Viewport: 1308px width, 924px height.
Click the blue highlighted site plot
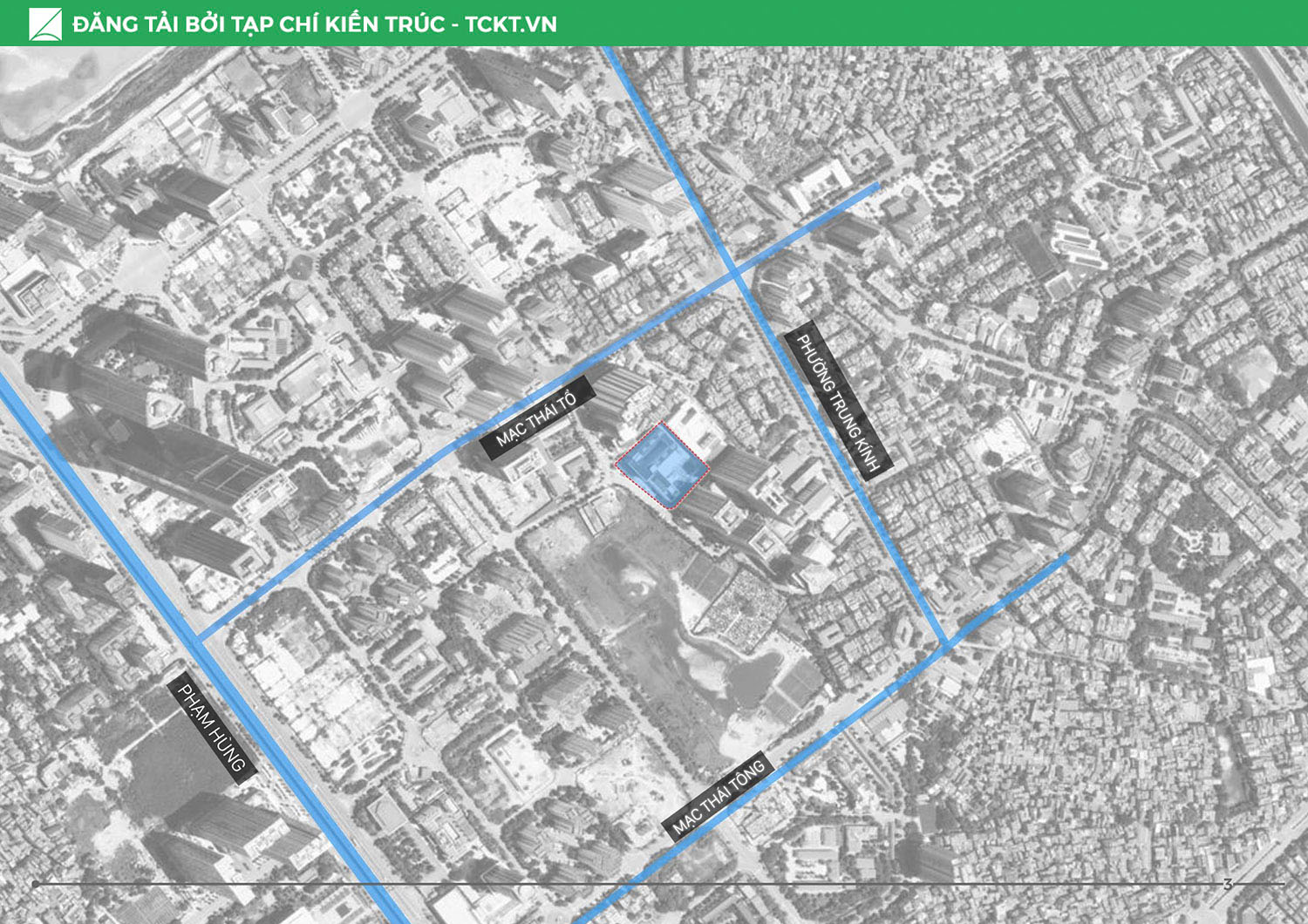(663, 465)
